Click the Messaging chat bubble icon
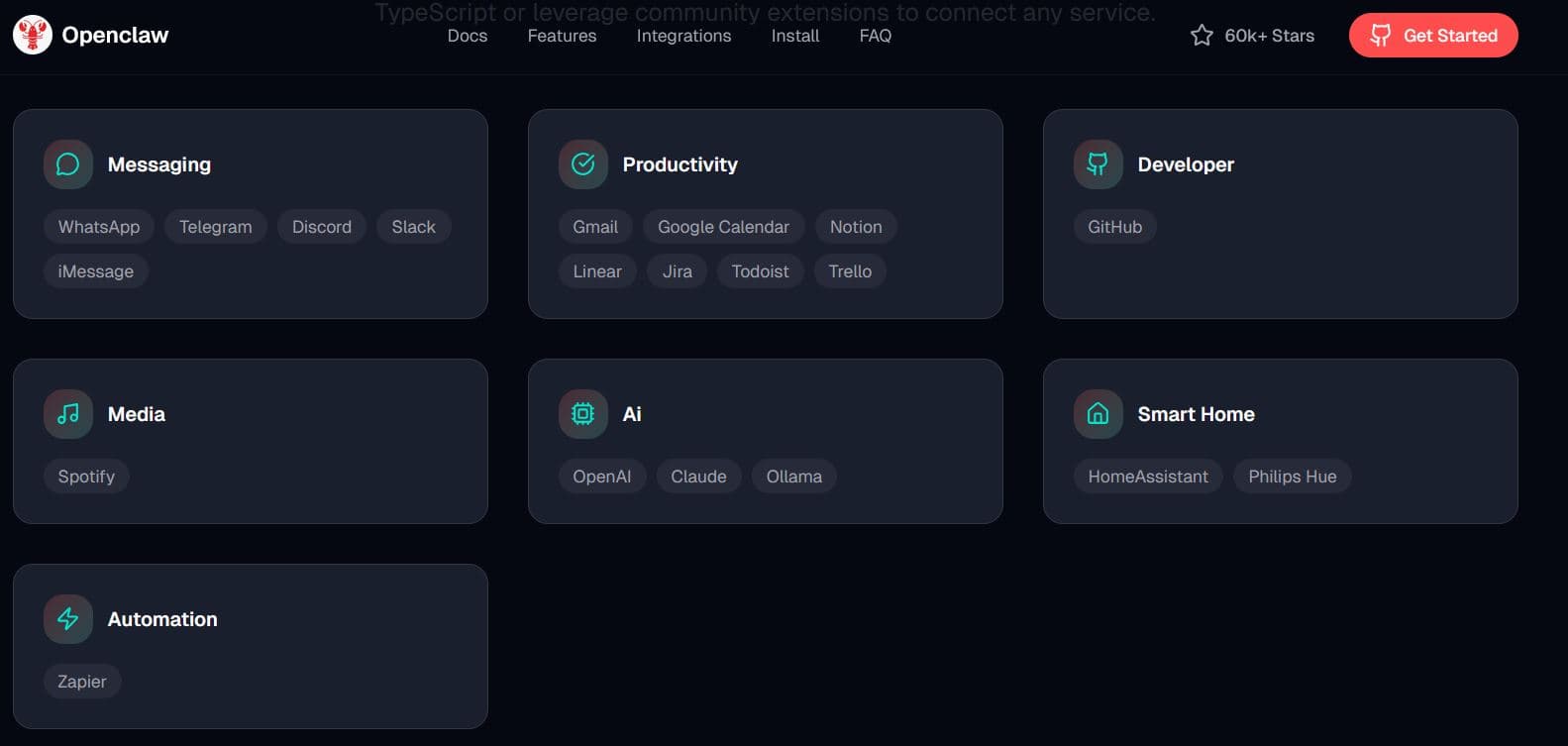 [x=68, y=164]
